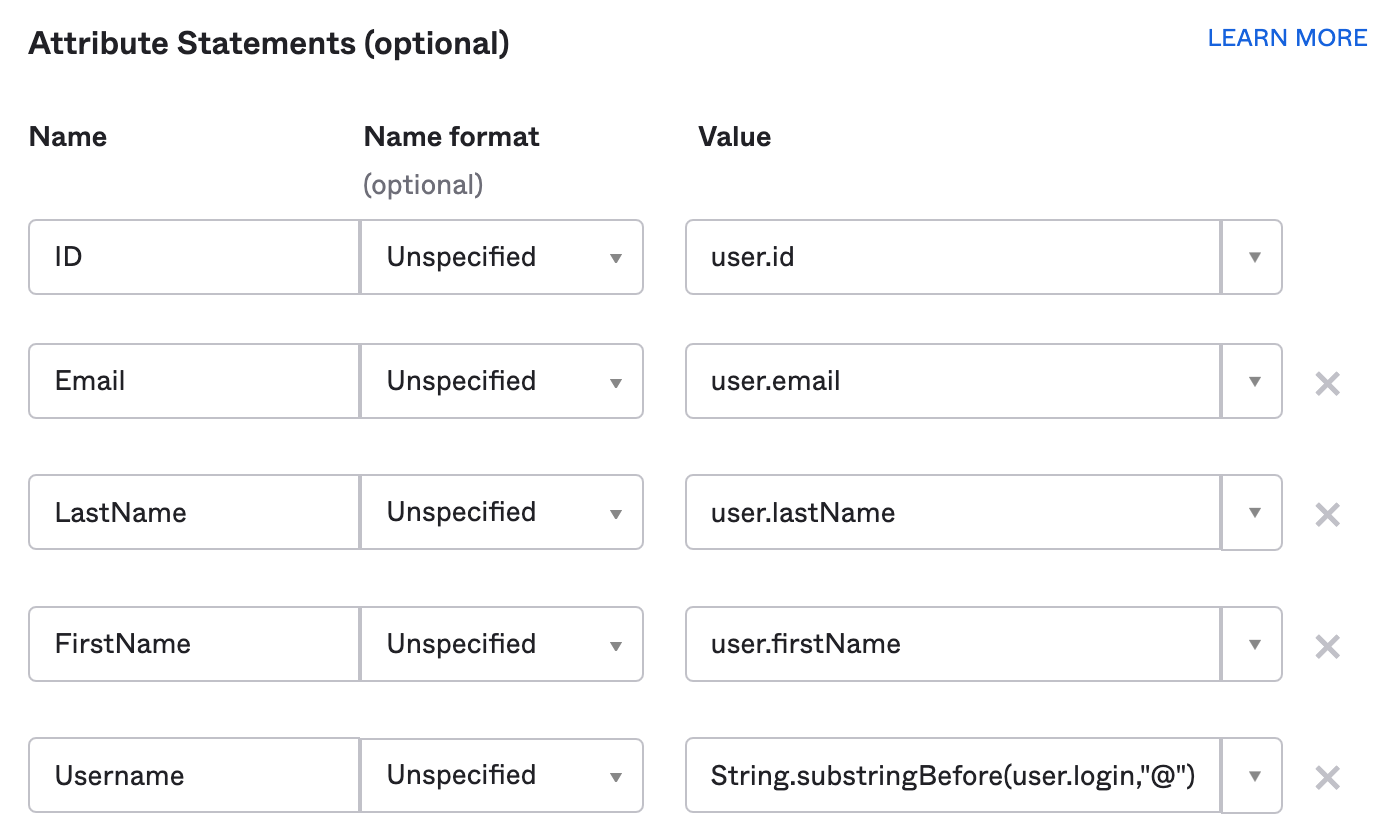The width and height of the screenshot is (1394, 830).
Task: Open the Value dropdown for user.id
Action: [1251, 257]
